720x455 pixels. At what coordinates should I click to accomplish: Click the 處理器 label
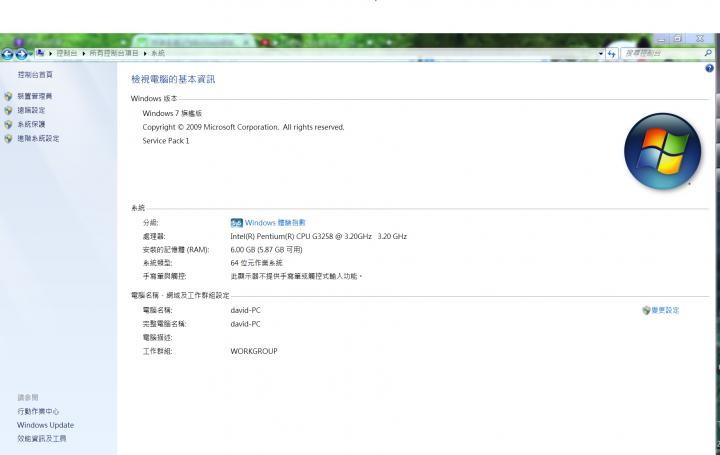(154, 236)
